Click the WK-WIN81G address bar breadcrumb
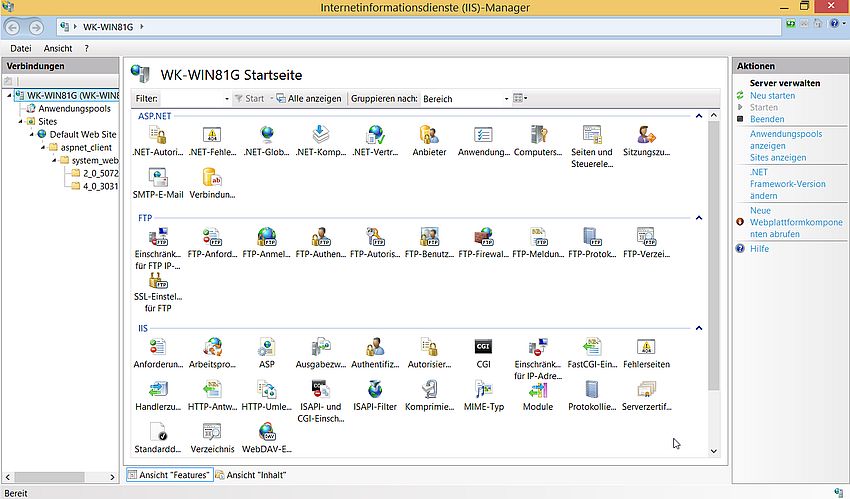 (x=108, y=27)
